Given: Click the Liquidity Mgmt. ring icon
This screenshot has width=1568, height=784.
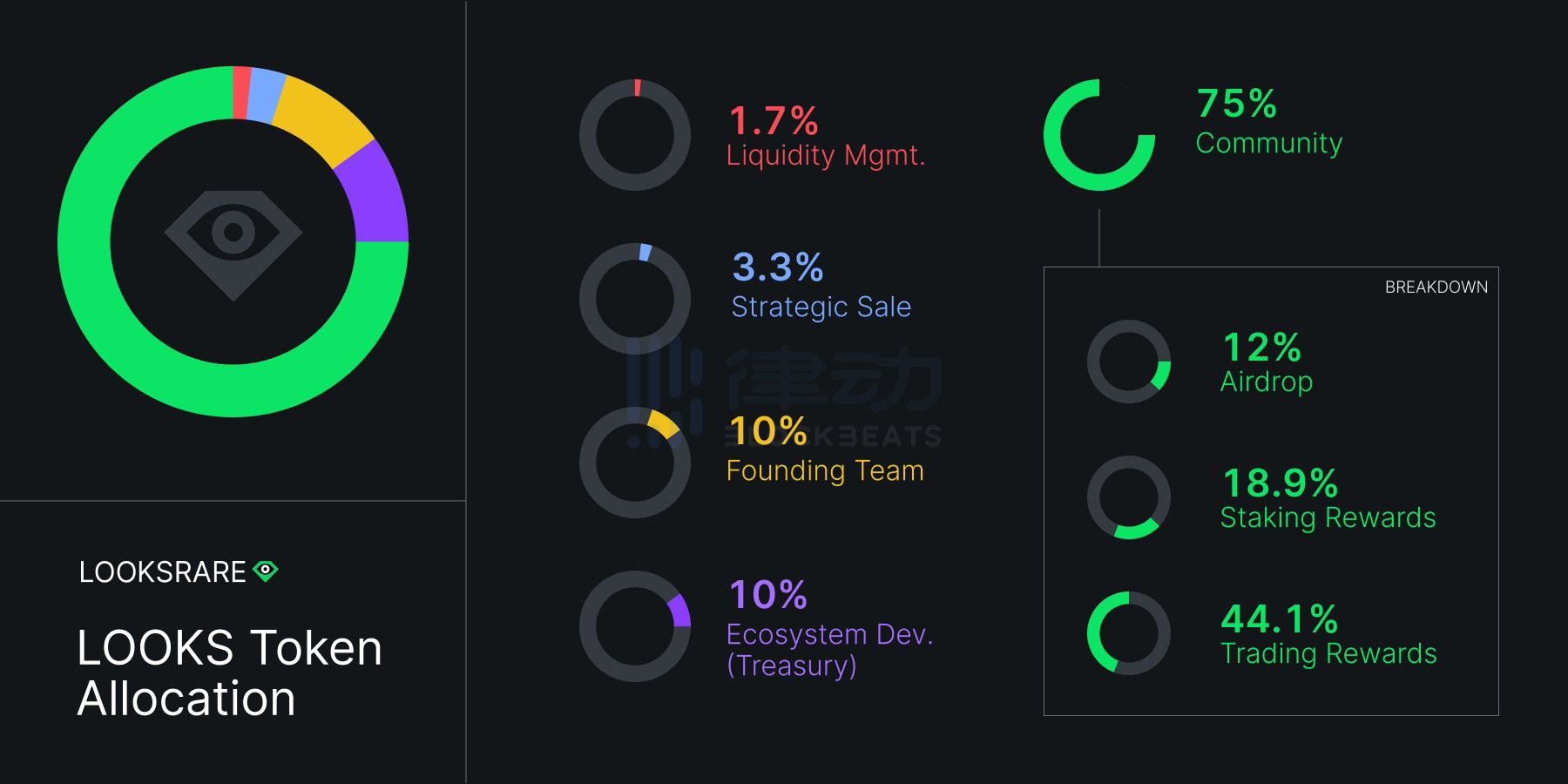Looking at the screenshot, I should coord(635,135).
